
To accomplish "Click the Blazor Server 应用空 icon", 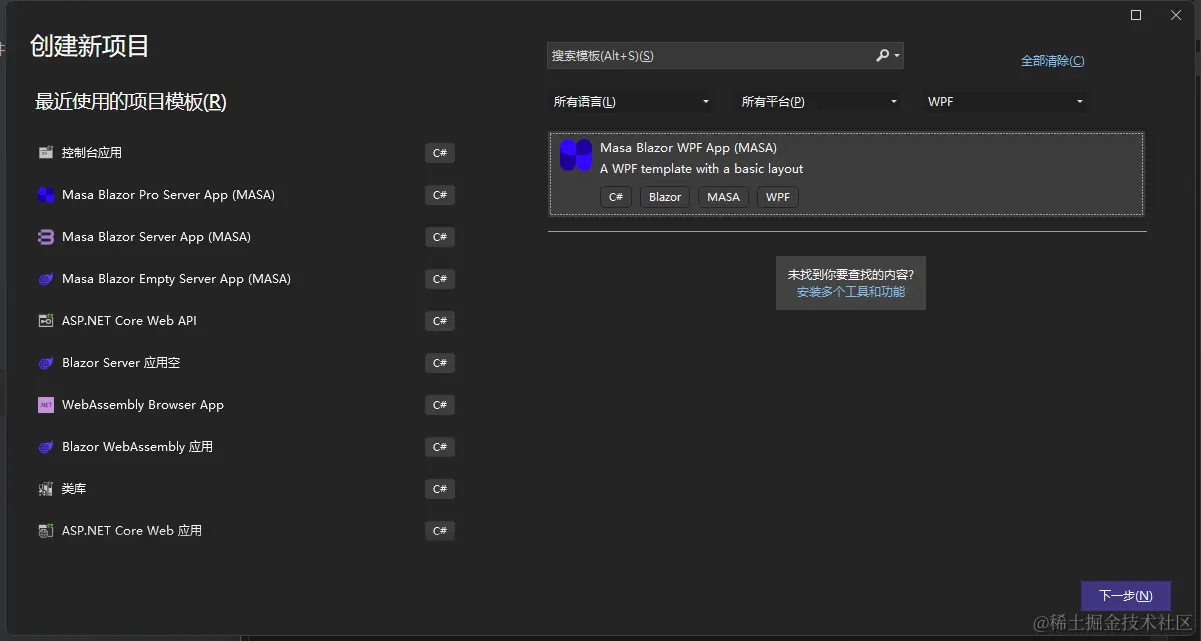I will coord(45,363).
